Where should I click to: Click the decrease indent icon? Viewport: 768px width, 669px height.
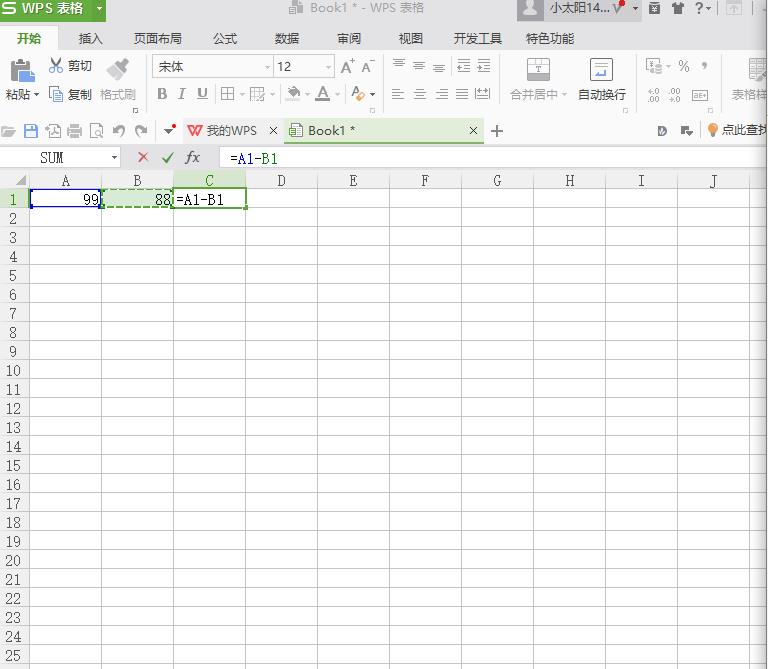(x=463, y=65)
